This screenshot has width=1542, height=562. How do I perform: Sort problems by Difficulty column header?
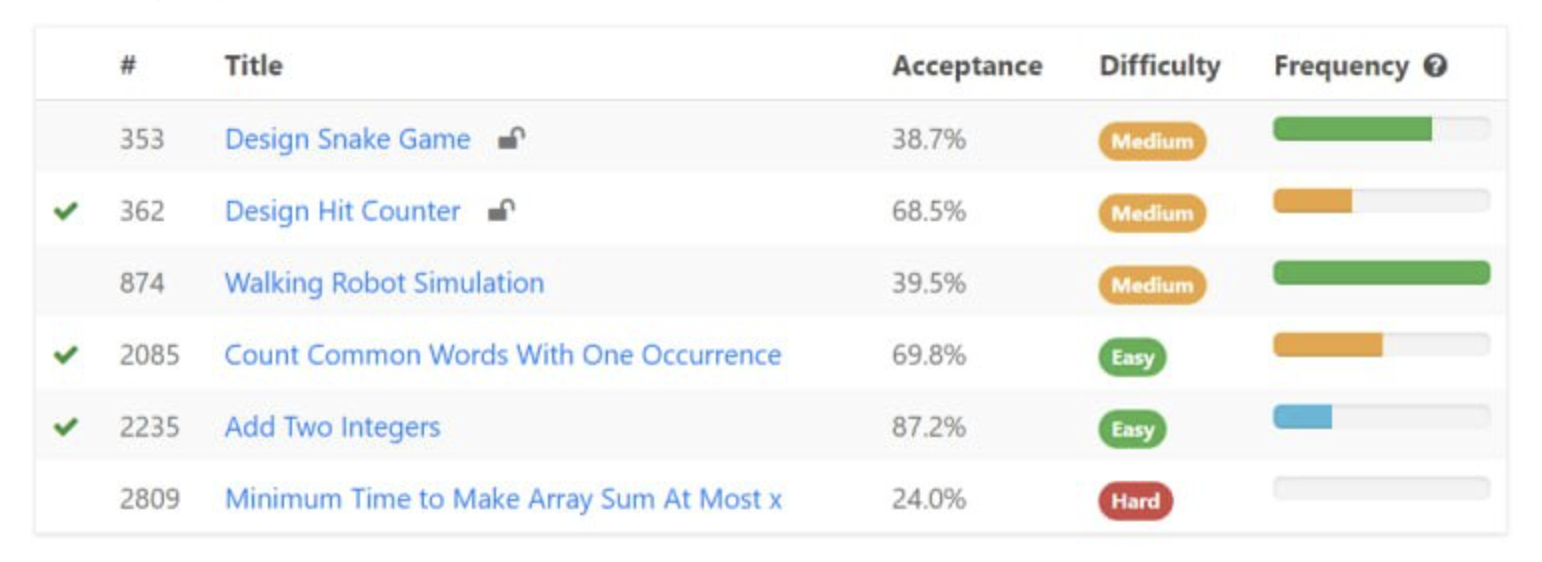click(1159, 66)
